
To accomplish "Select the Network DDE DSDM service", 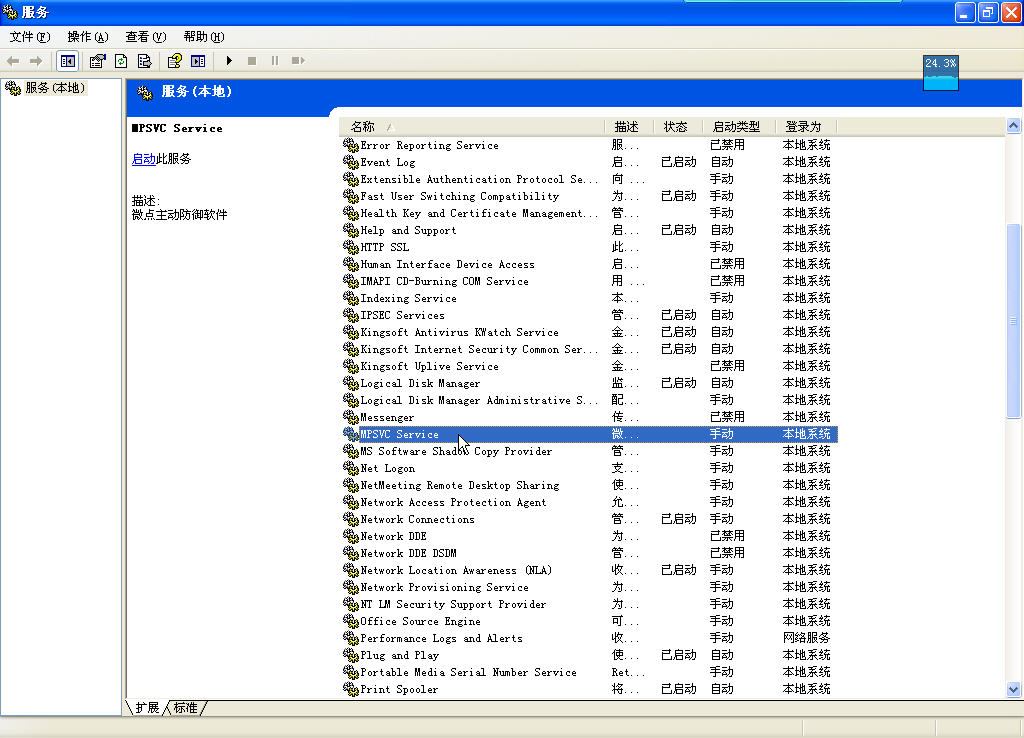I will 588,553.
